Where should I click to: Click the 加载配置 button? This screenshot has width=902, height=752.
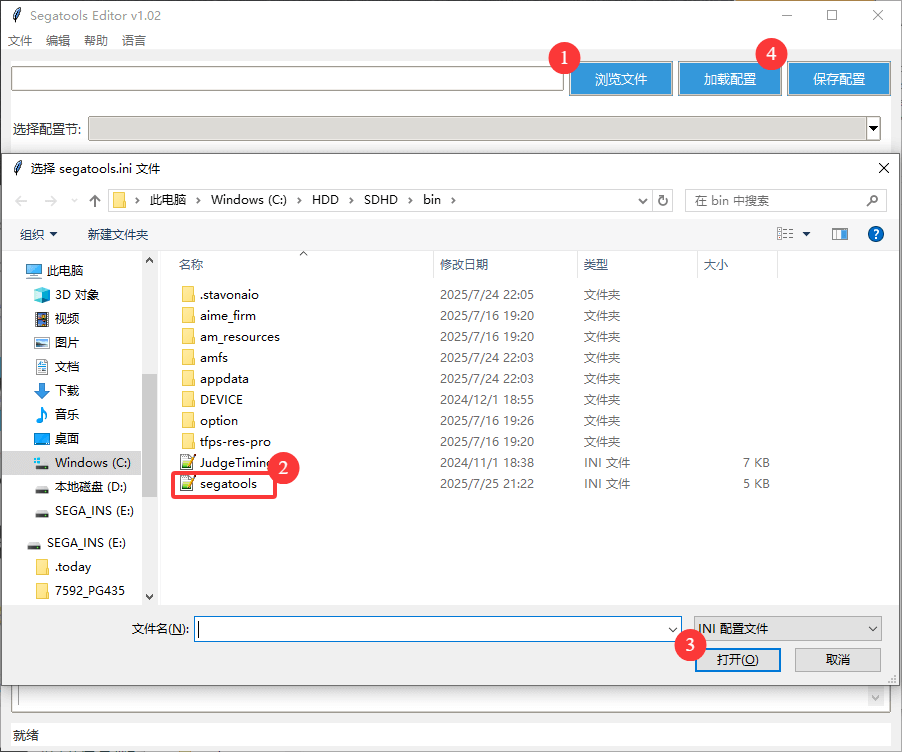[x=730, y=79]
